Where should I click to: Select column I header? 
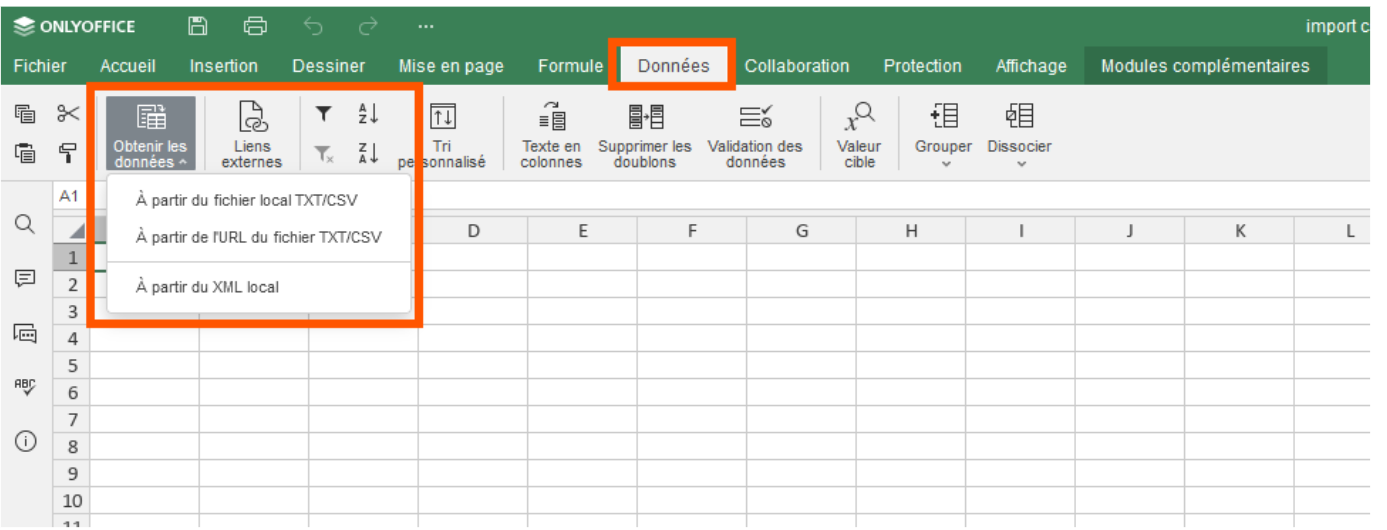coord(1021,231)
